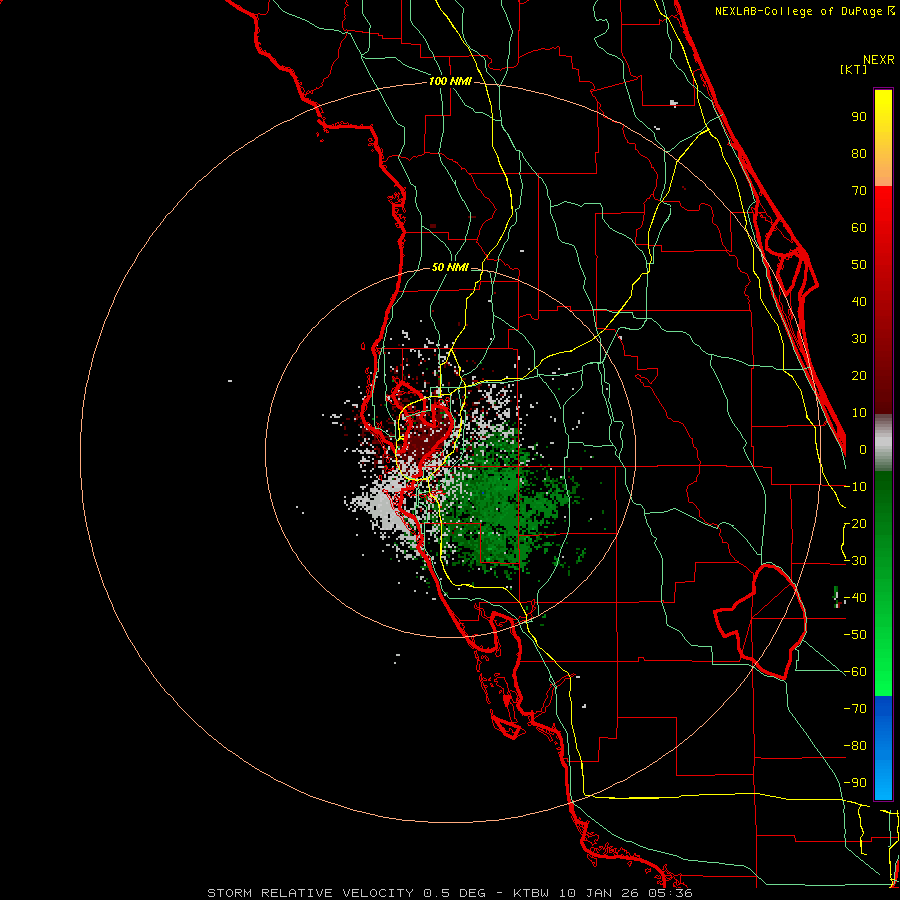Click the -50 scale value
The width and height of the screenshot is (900, 900).
coord(855,635)
